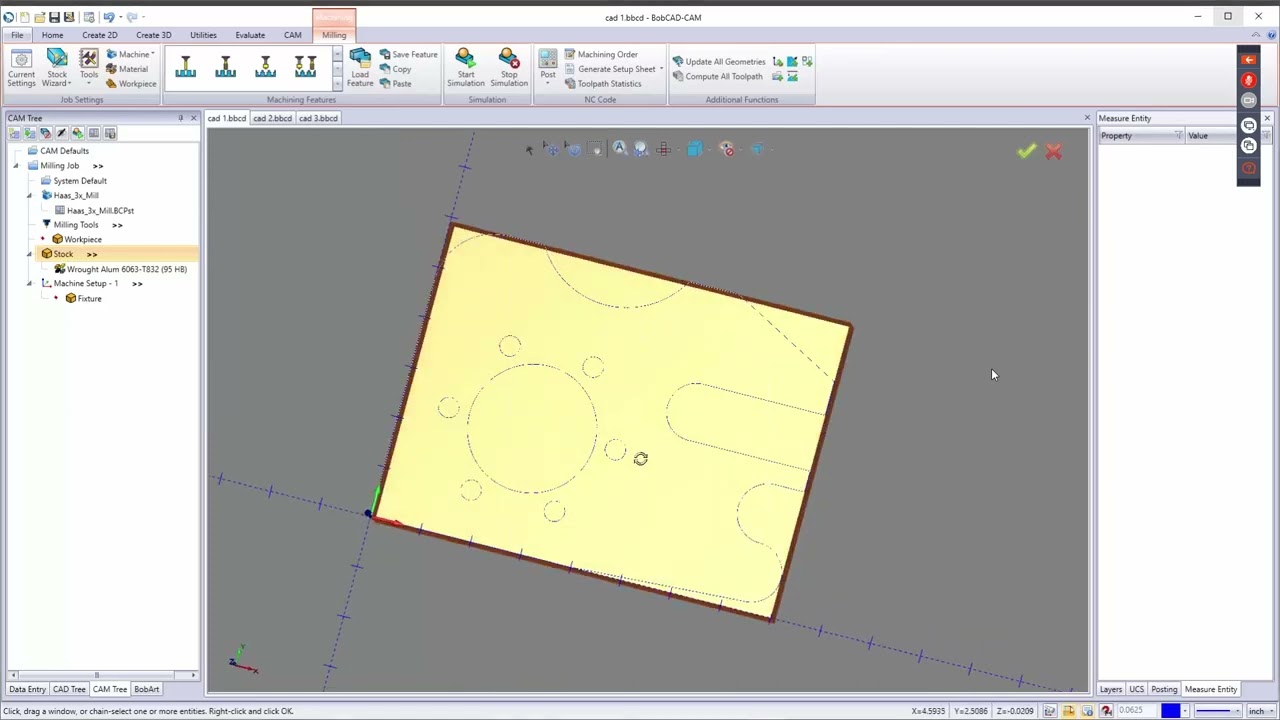Open the inch units dropdown in status bar
This screenshot has height=720, width=1280.
pos(1260,711)
